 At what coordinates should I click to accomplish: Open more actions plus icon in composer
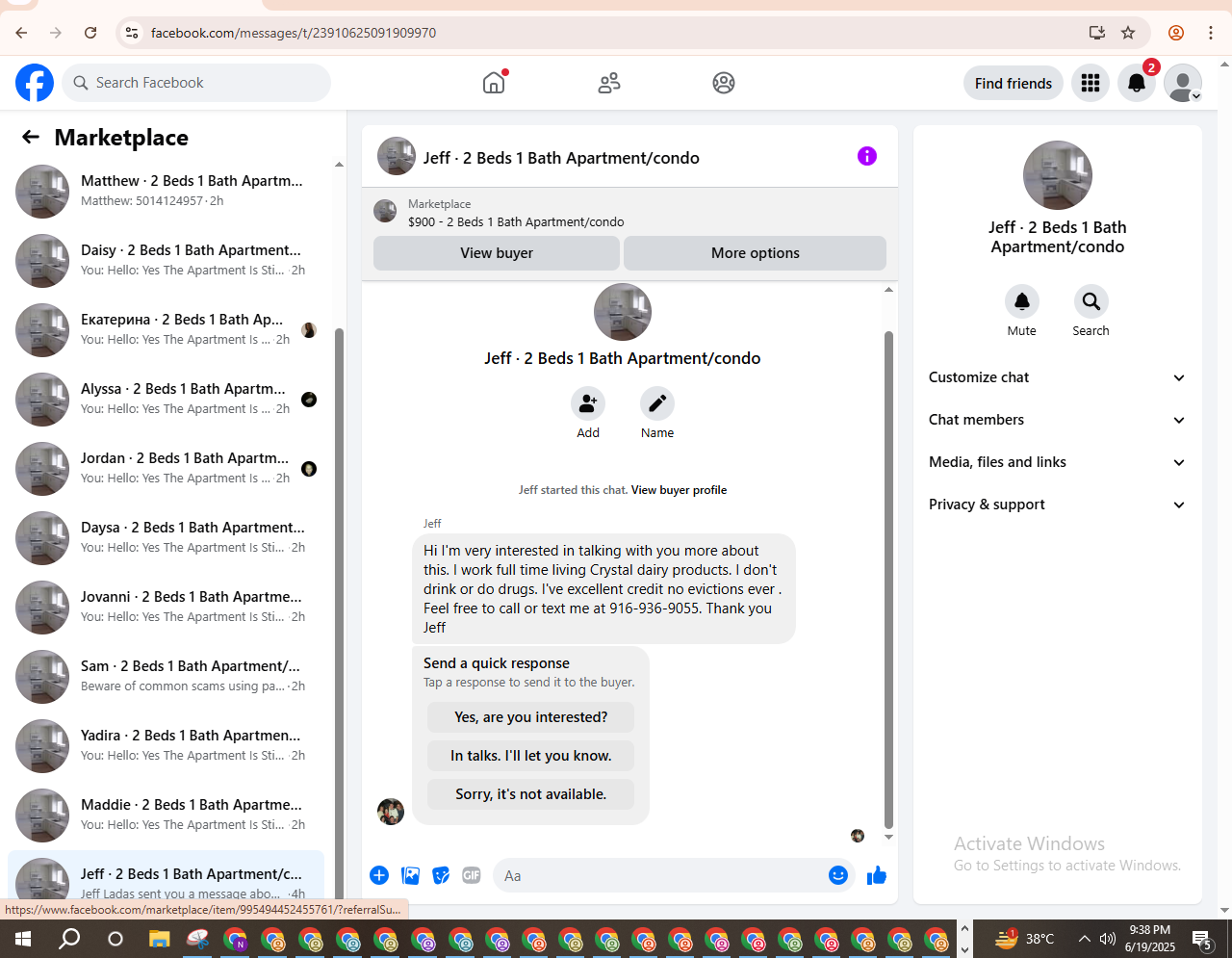379,875
